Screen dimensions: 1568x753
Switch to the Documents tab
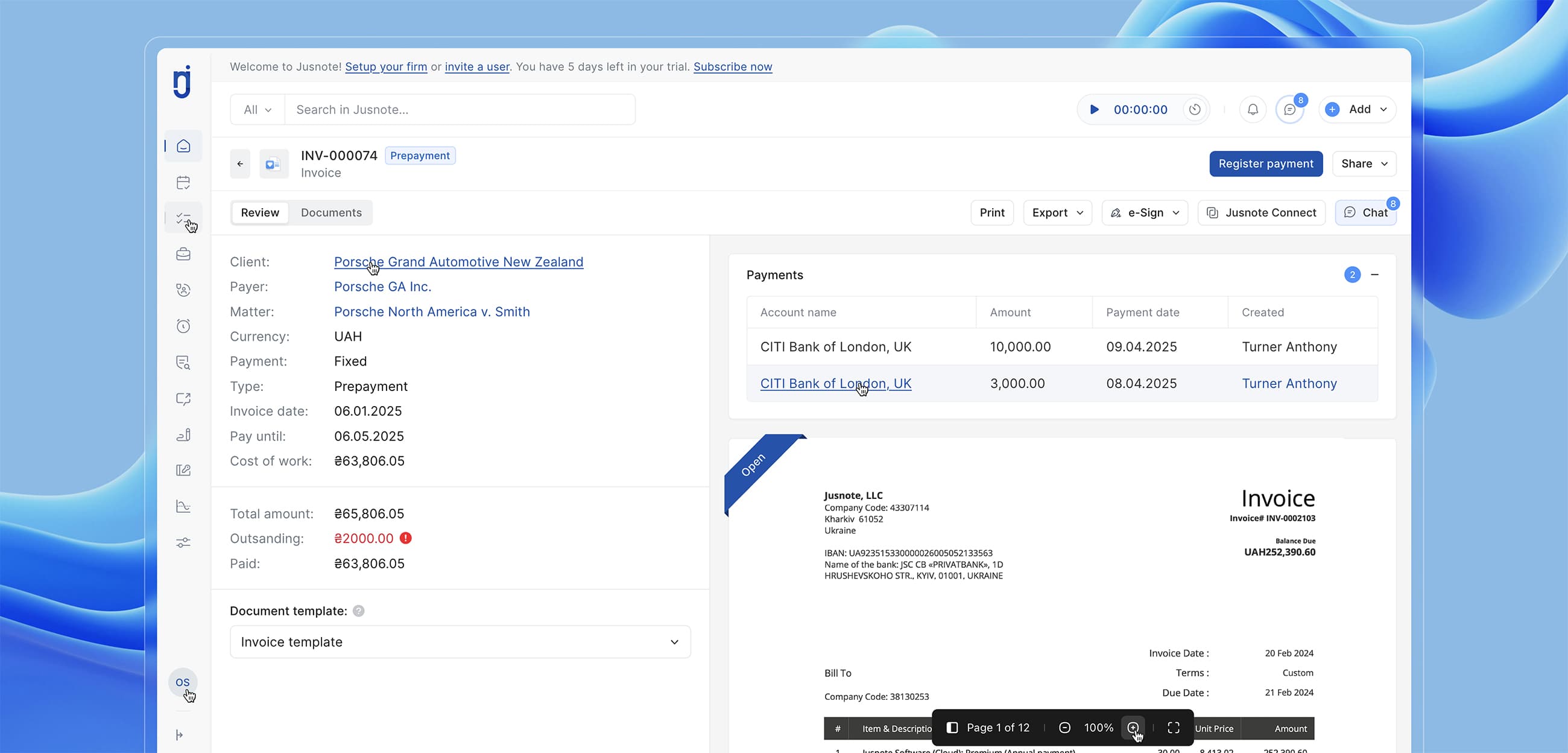[x=331, y=212]
